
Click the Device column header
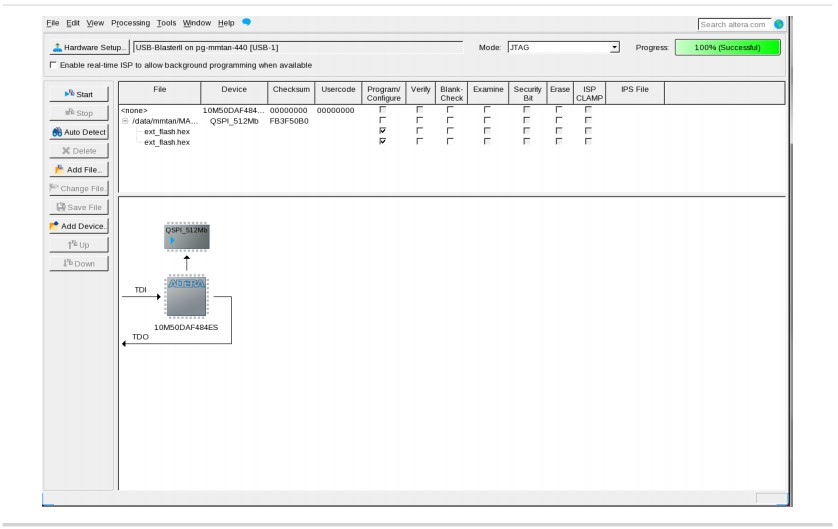tap(234, 93)
